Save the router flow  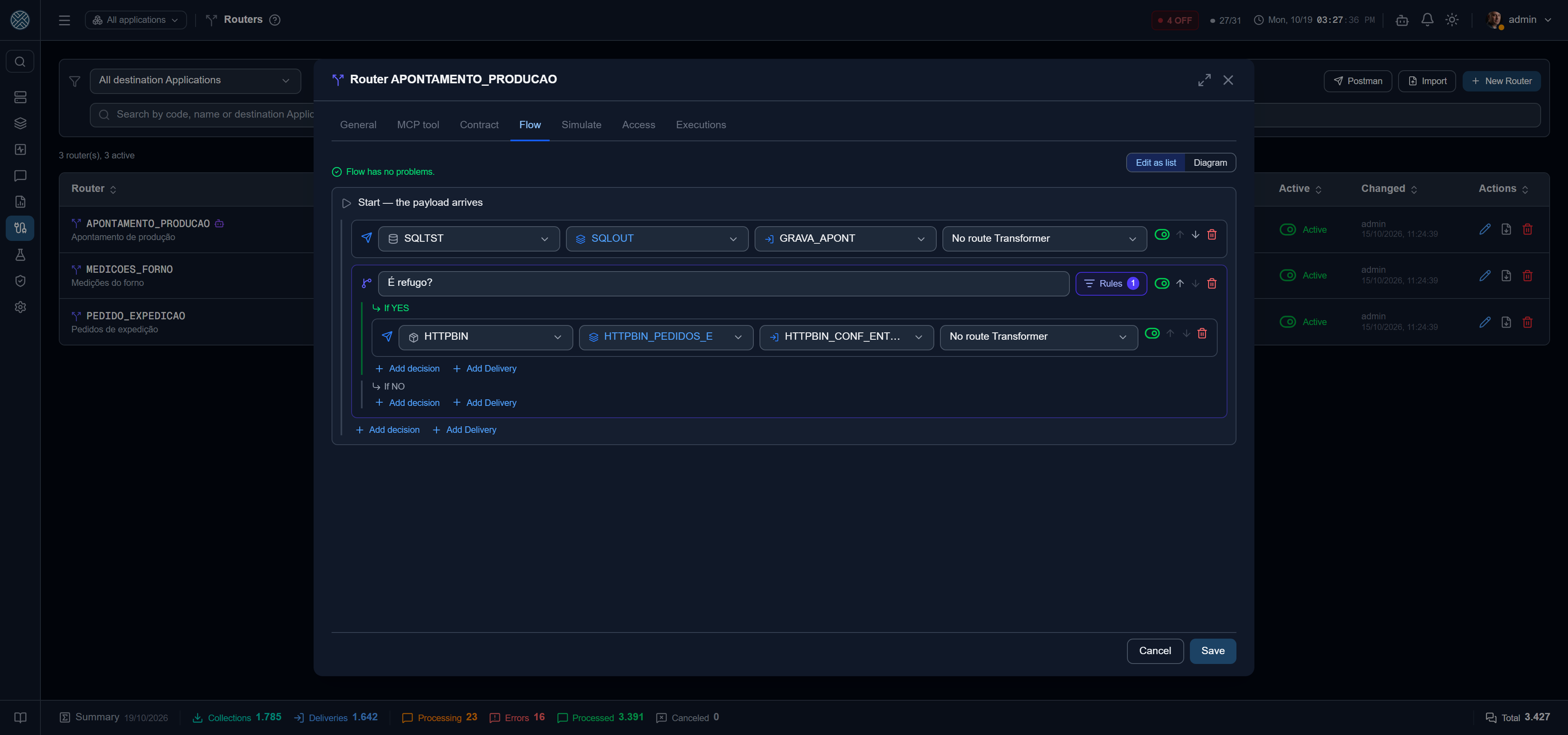click(x=1212, y=651)
